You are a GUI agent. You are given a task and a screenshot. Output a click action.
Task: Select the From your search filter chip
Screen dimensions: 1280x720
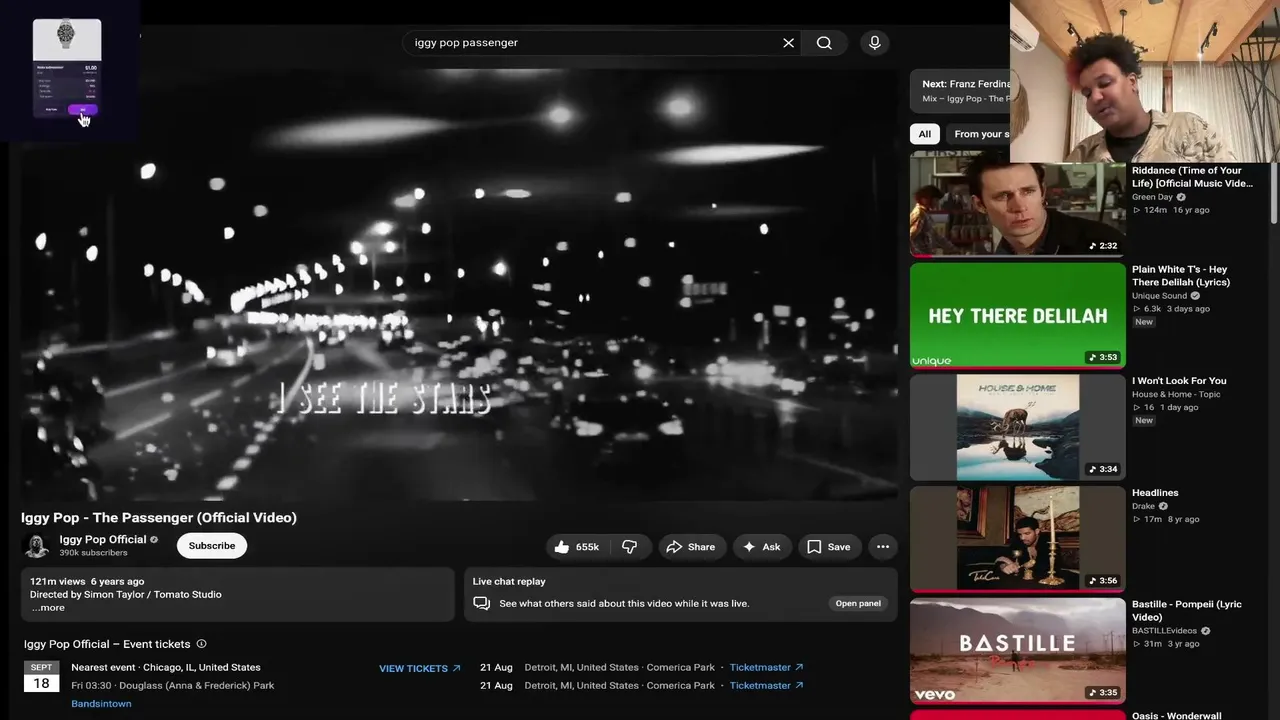(x=980, y=134)
